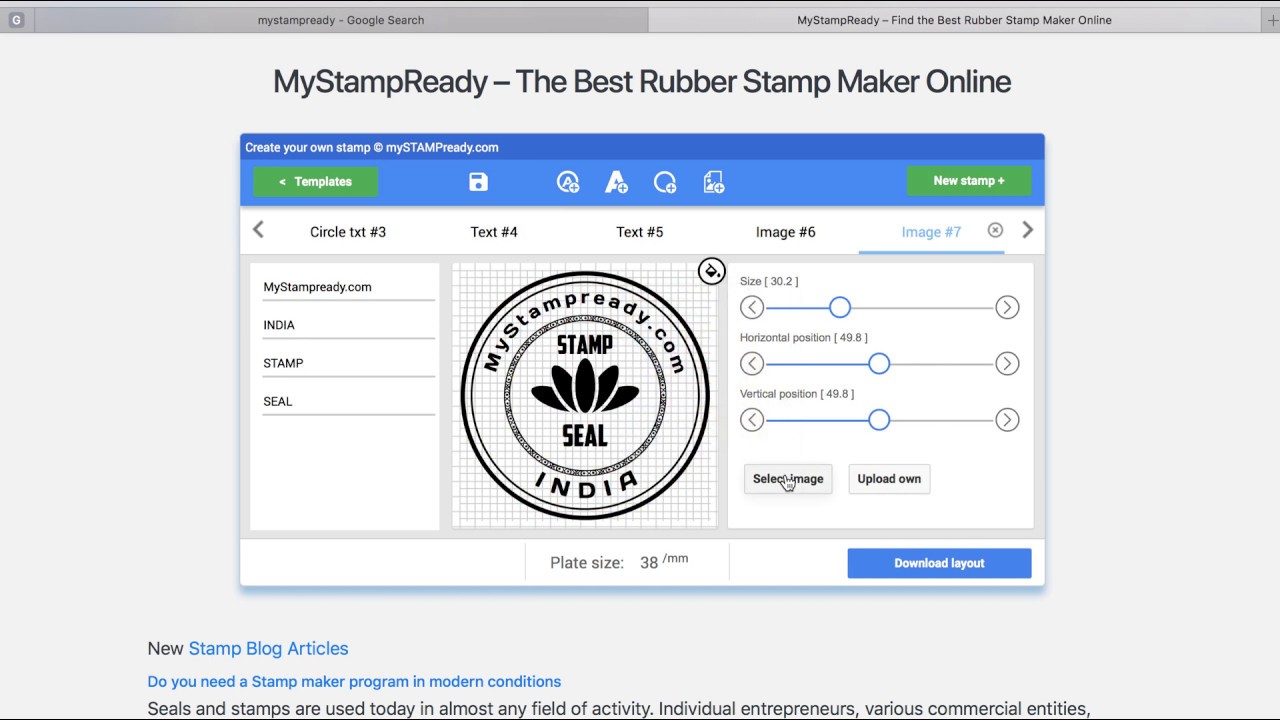Open the stamp maker program article link
This screenshot has height=720, width=1280.
click(x=354, y=682)
